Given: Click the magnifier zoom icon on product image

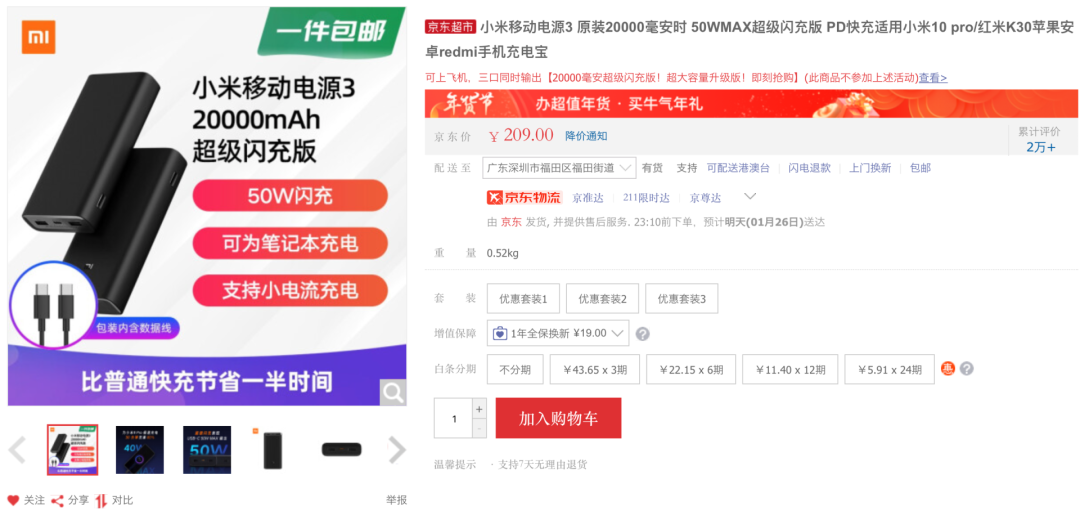Looking at the screenshot, I should click(x=393, y=393).
